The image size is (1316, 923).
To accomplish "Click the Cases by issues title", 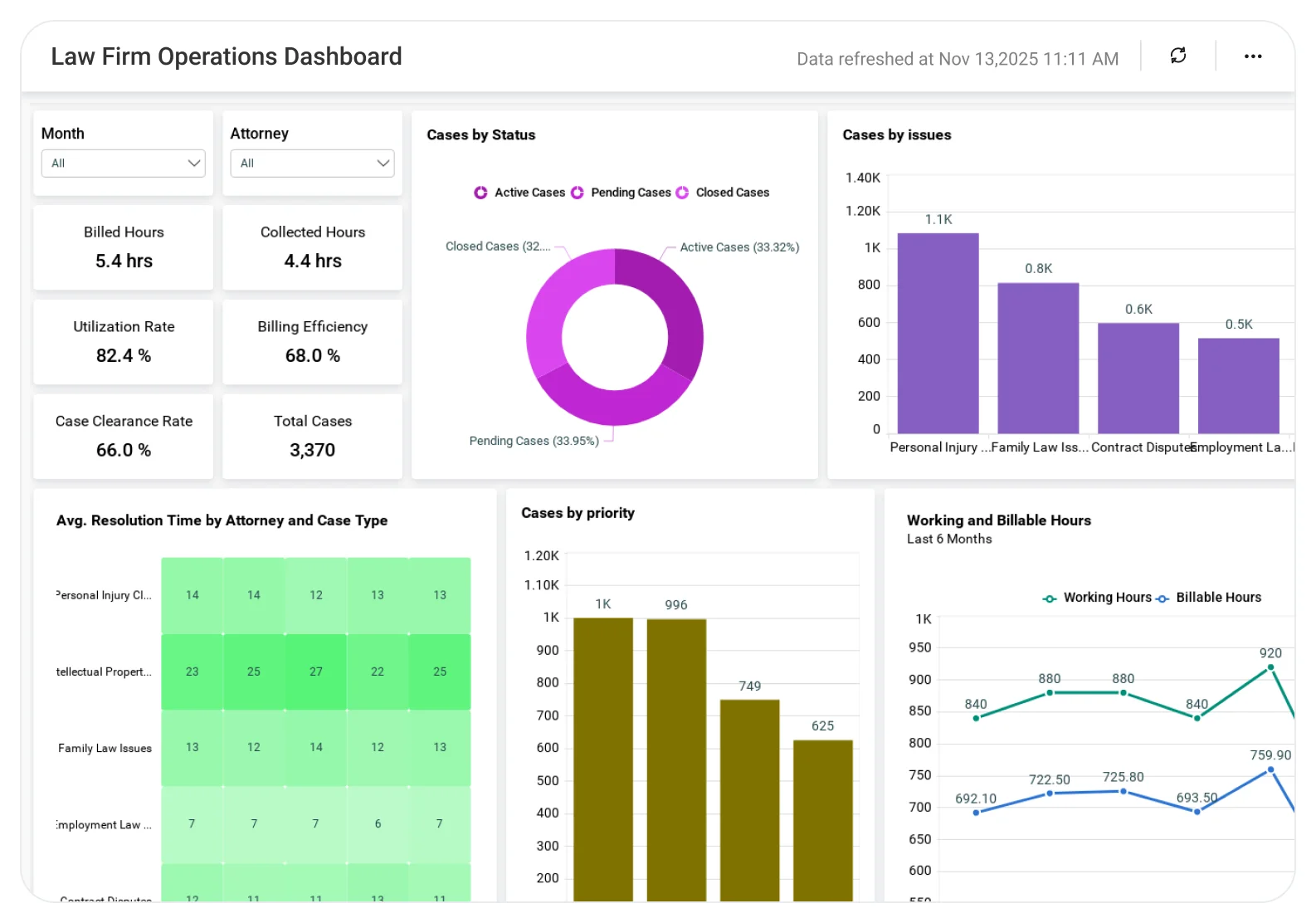I will (x=896, y=134).
